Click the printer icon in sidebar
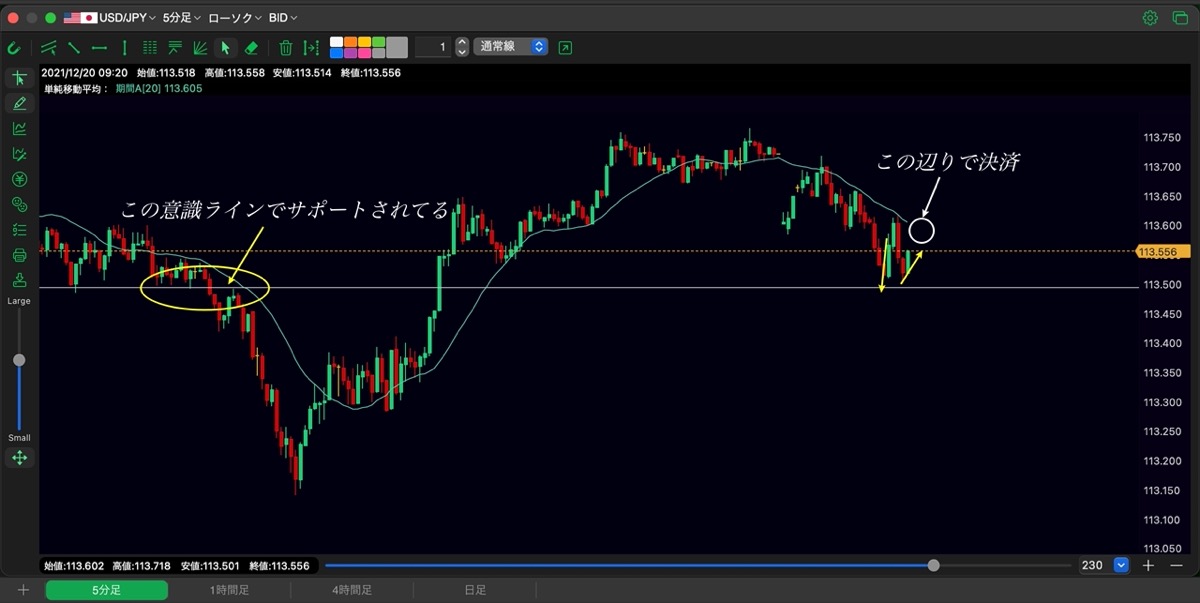1200x603 pixels. click(x=19, y=255)
